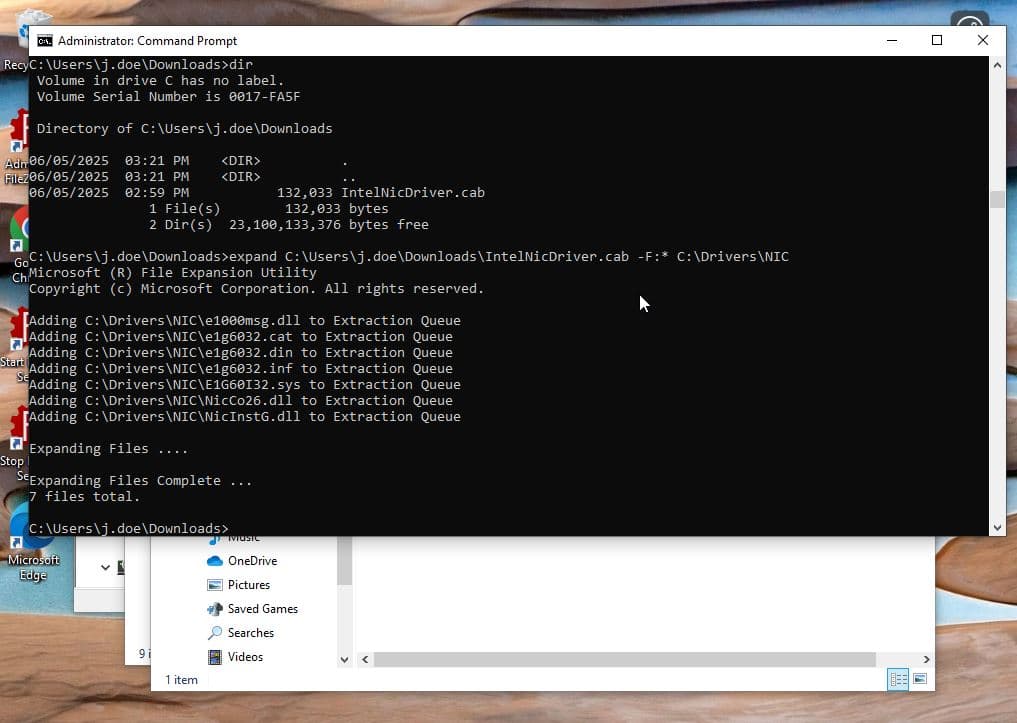
Task: Click the navigation pane scroll down arrow
Action: (x=345, y=660)
